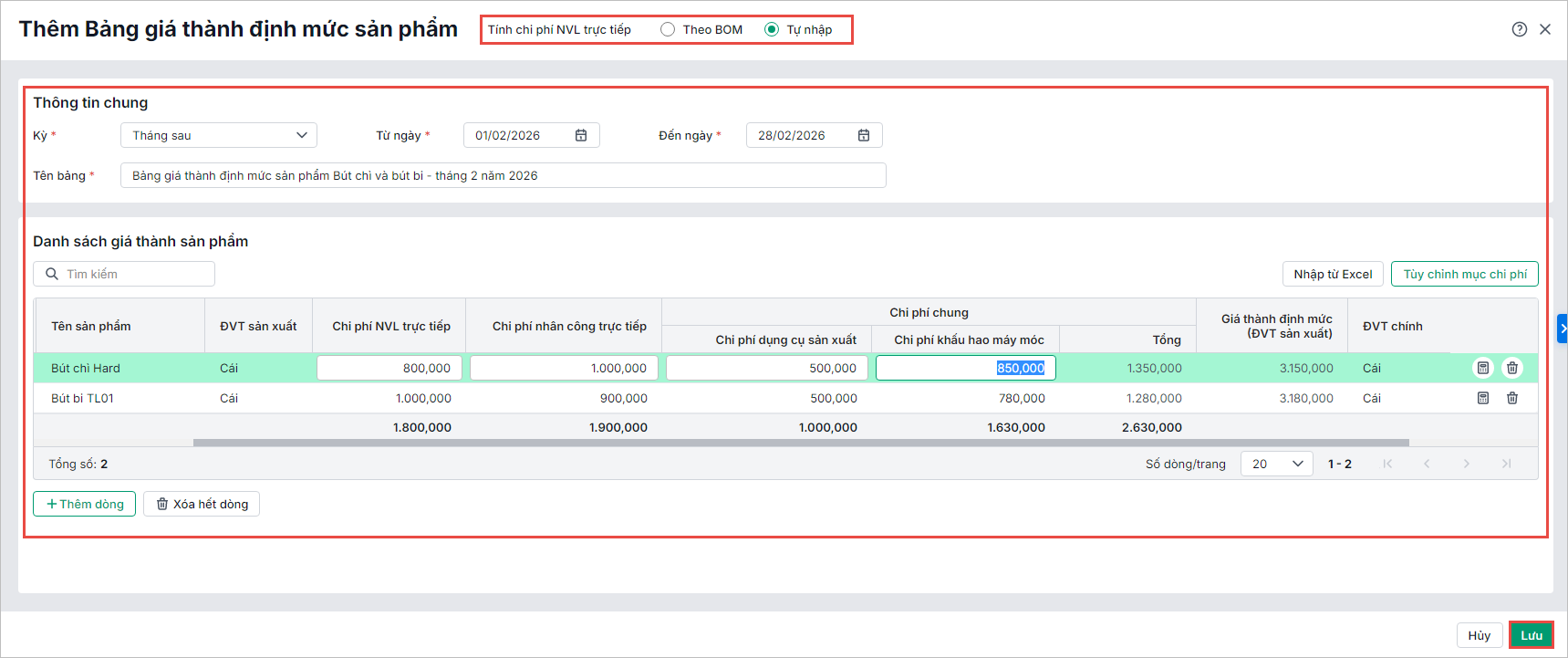Click Tùy chỉnh mục chi phí button
1568x658 pixels.
tap(1464, 274)
